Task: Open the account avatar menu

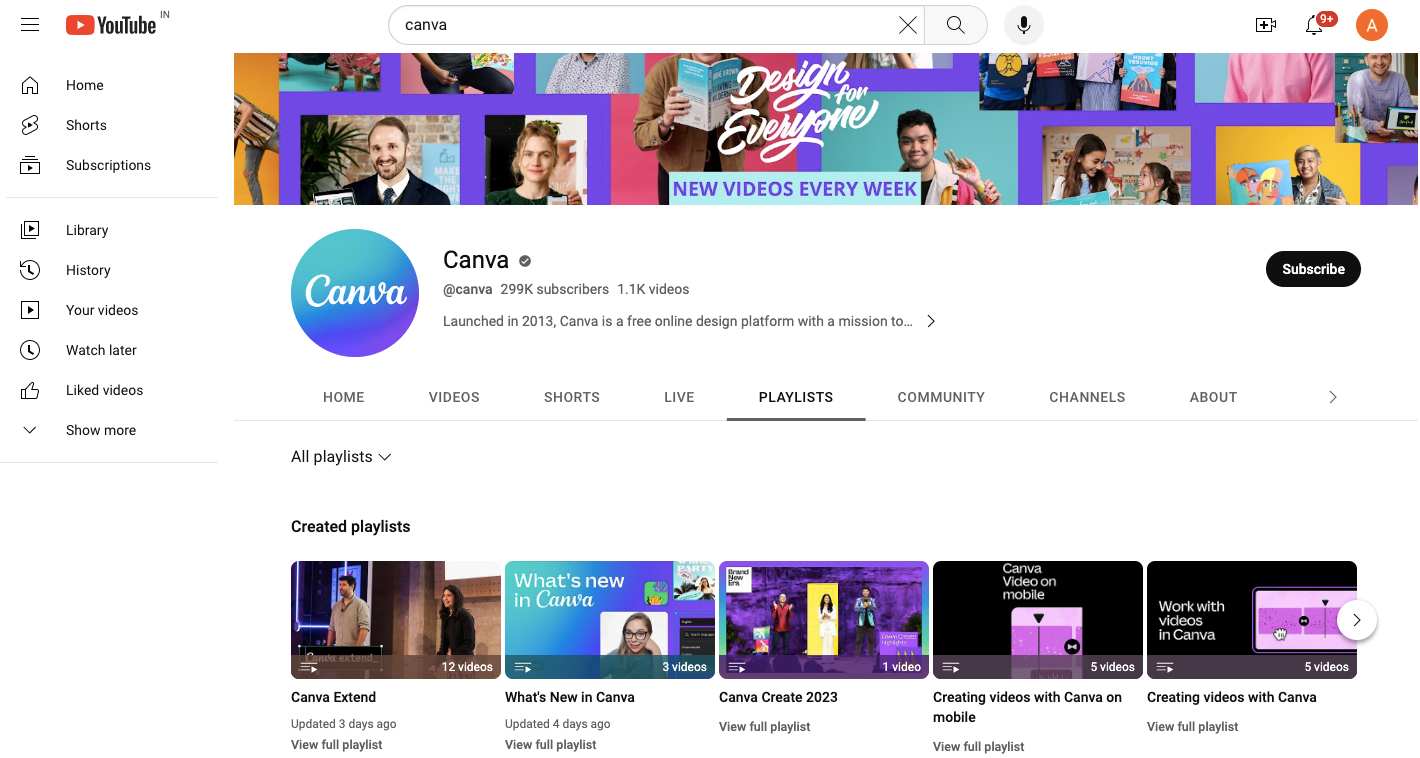Action: pyautogui.click(x=1371, y=25)
